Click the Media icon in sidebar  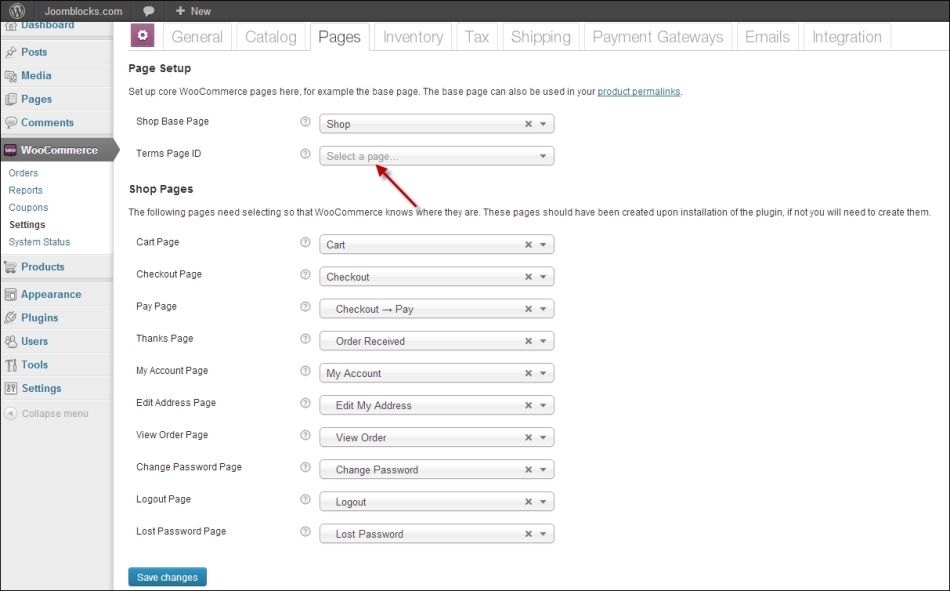[10, 76]
